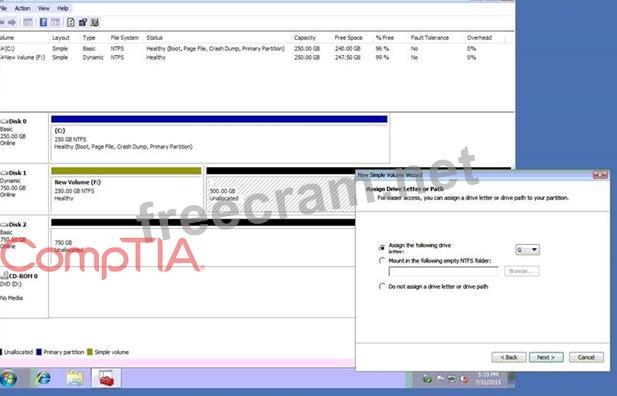Image resolution: width=617 pixels, height=396 pixels.
Task: Click the forward arrow toolbar icon
Action: click(12, 22)
